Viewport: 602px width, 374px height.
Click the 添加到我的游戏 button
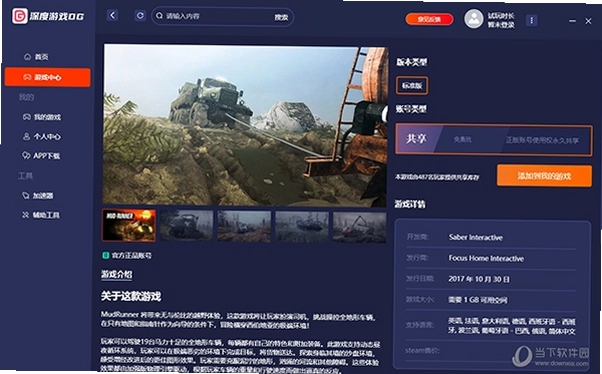pyautogui.click(x=544, y=176)
